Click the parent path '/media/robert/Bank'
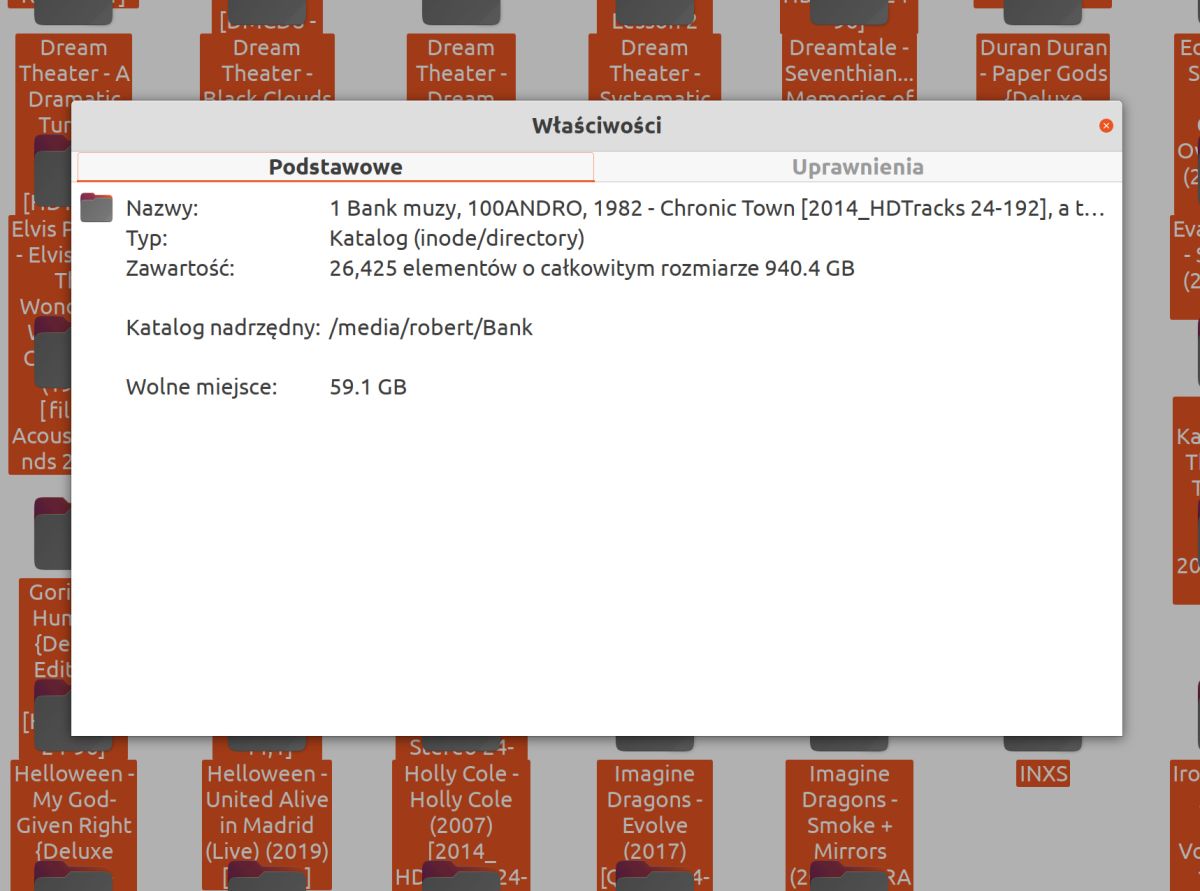 pyautogui.click(x=431, y=328)
